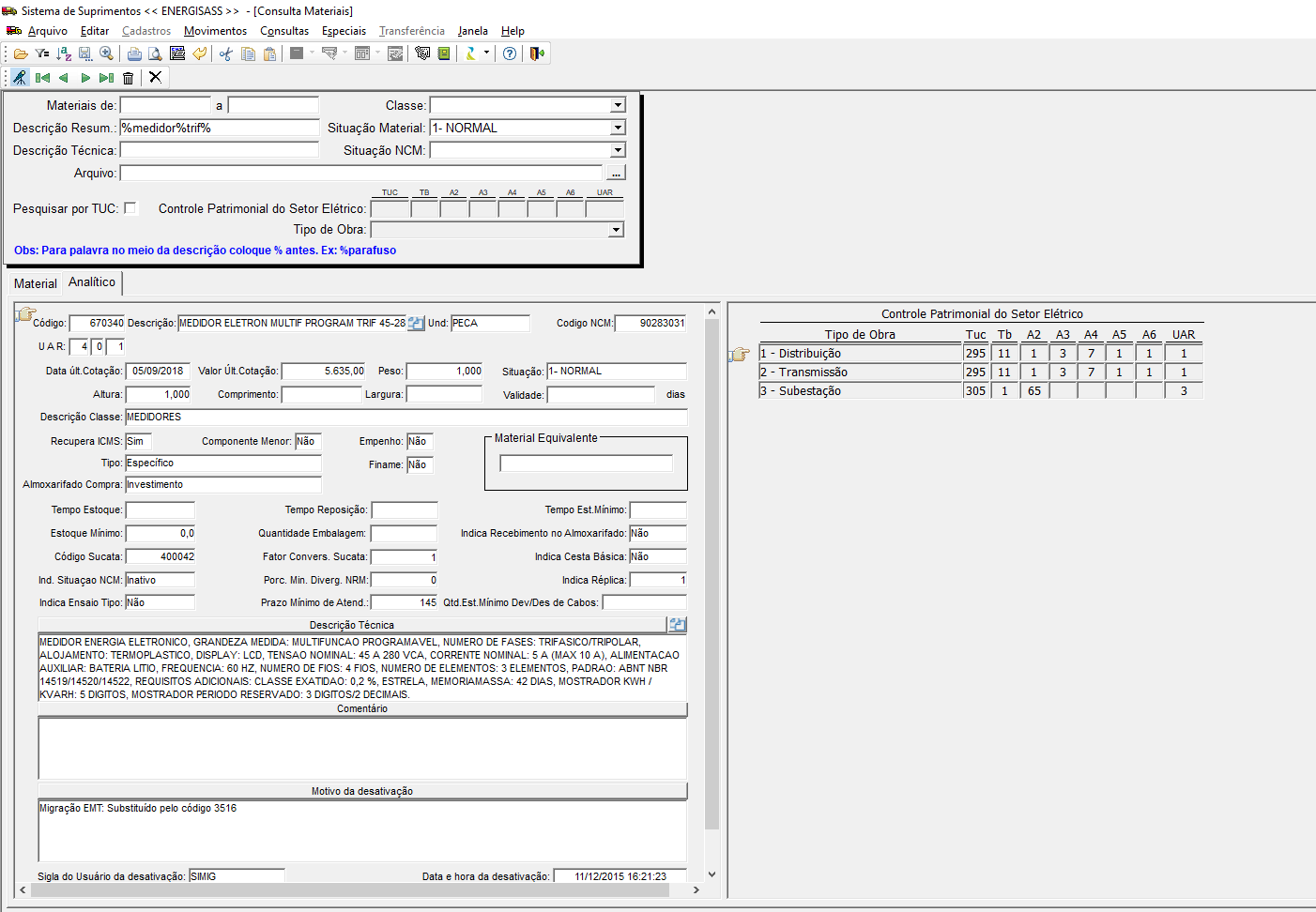
Task: Open the Movimentos menu
Action: [215, 31]
